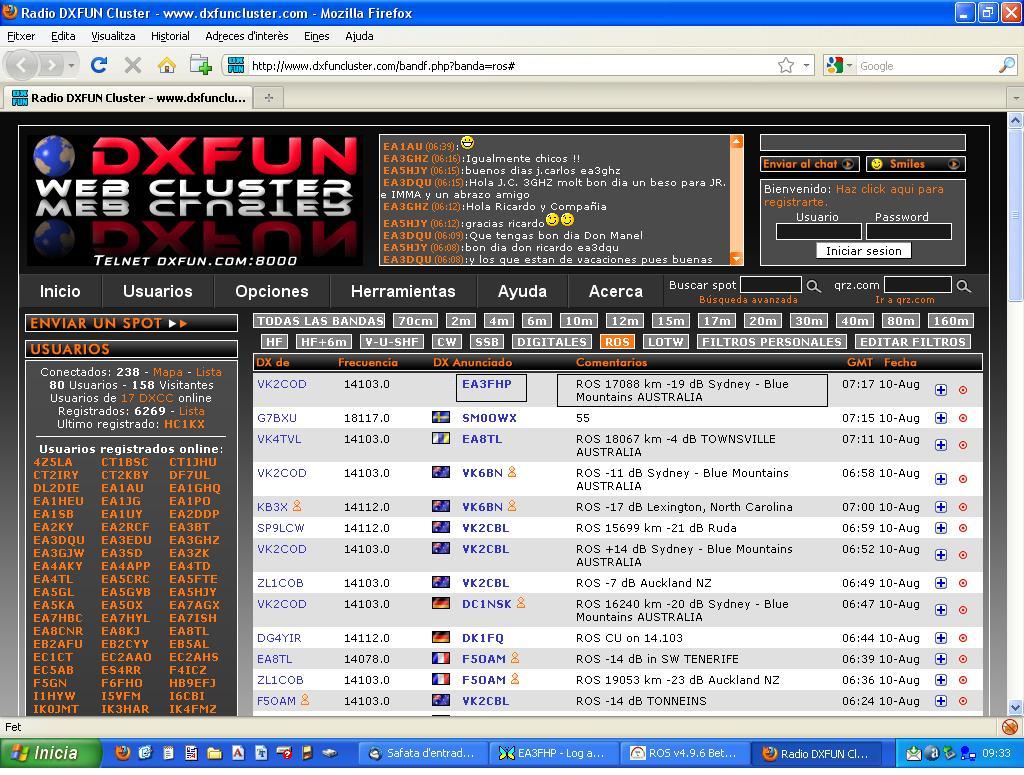The height and width of the screenshot is (775, 1024).
Task: Click the magnifier icon next to Buscar spot
Action: 812,285
